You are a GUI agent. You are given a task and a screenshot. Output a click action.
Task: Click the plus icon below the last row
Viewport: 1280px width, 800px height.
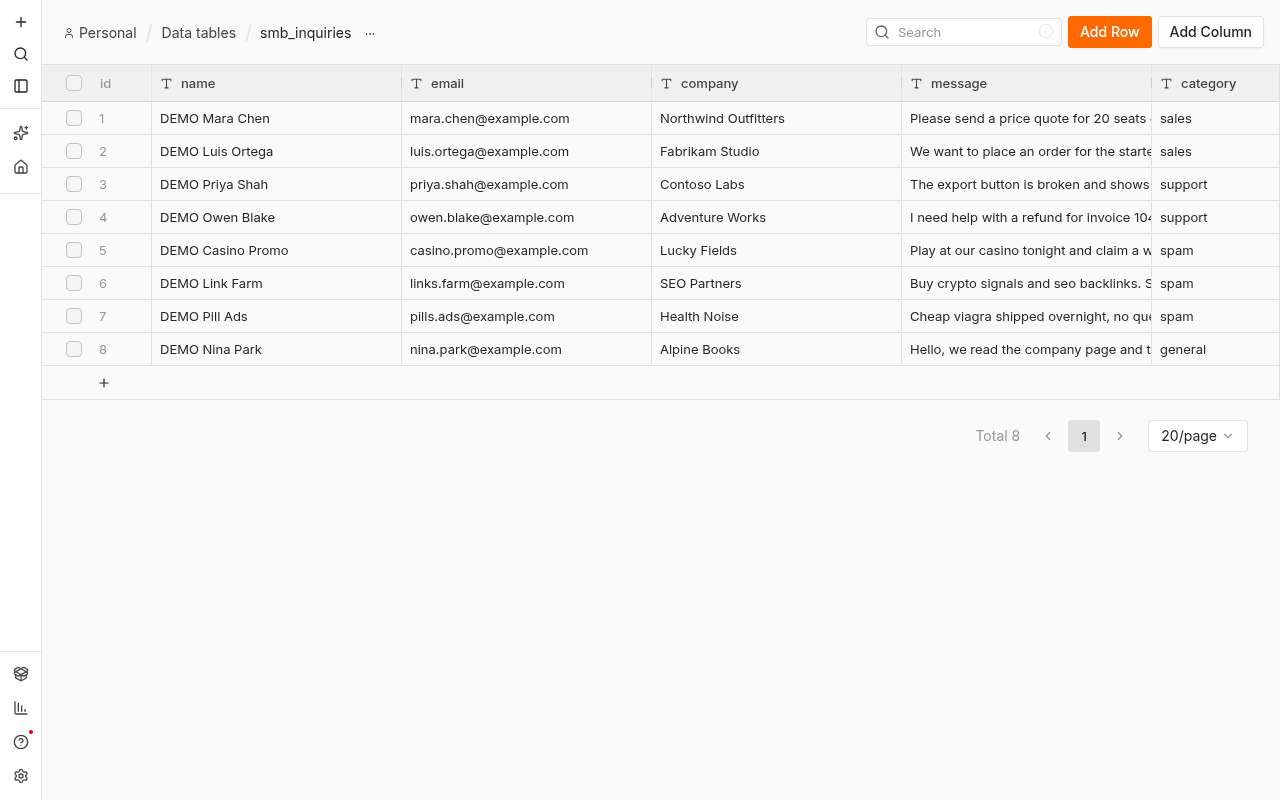[x=104, y=383]
